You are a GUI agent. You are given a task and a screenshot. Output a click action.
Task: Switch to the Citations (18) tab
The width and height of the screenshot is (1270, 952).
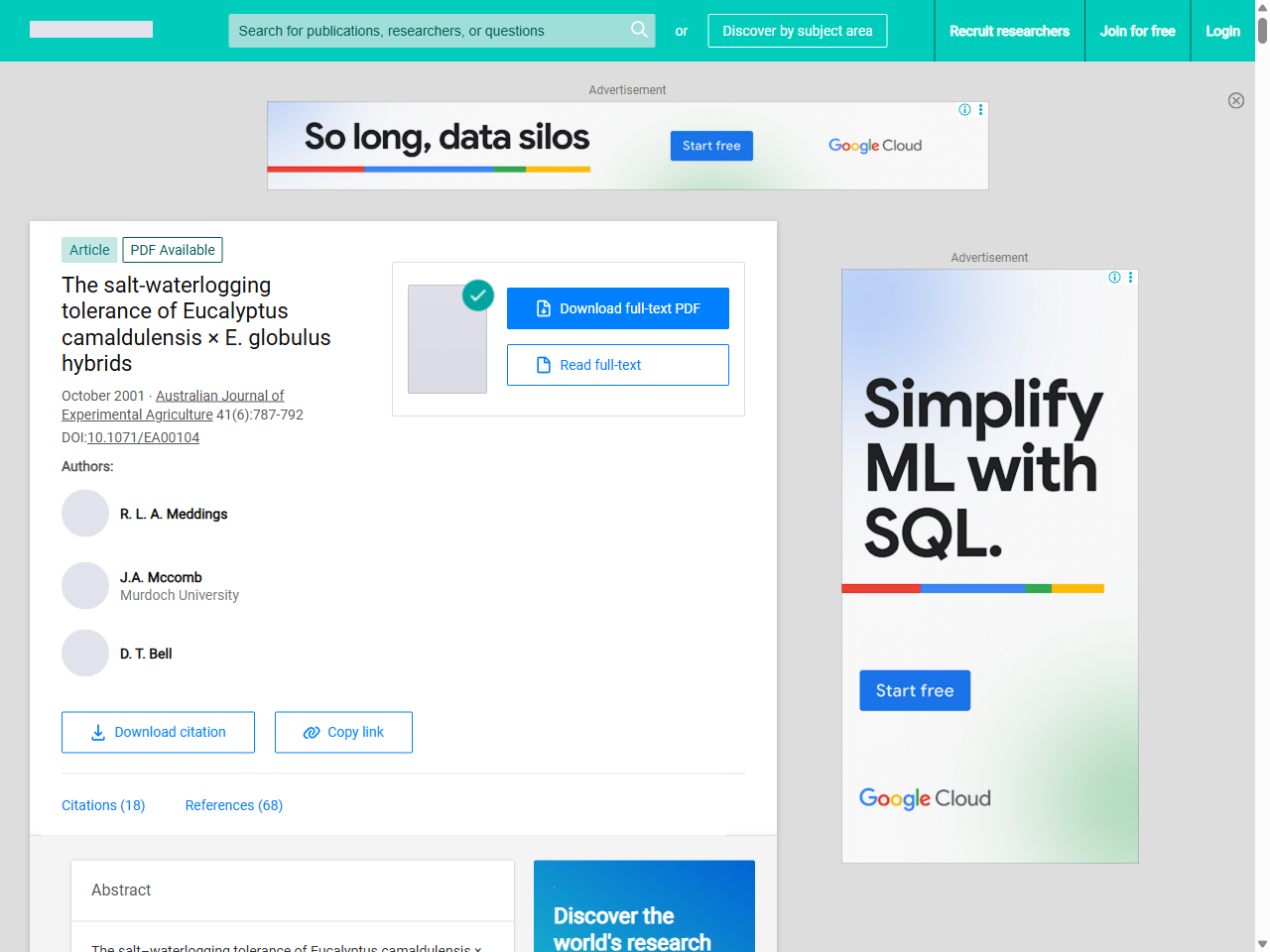pos(103,805)
